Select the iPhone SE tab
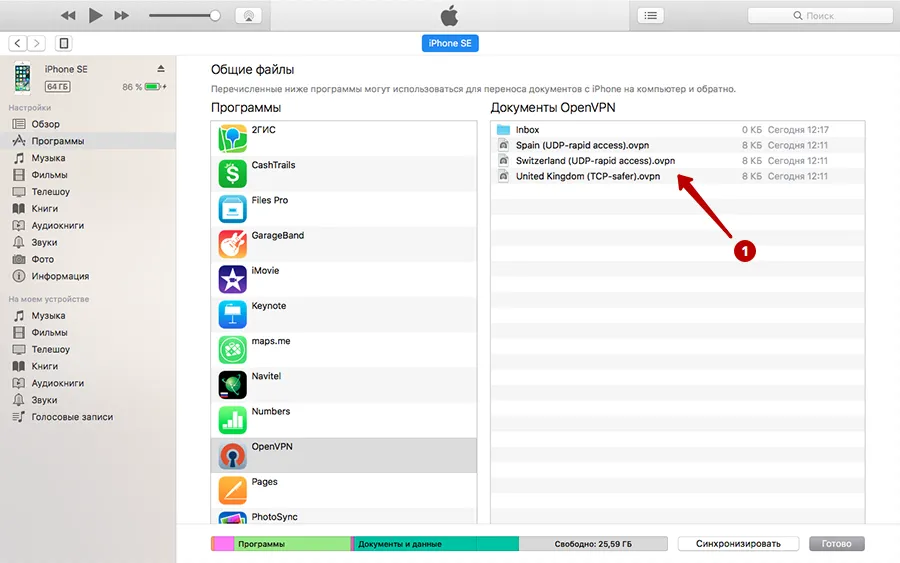The height and width of the screenshot is (563, 900). (x=450, y=43)
